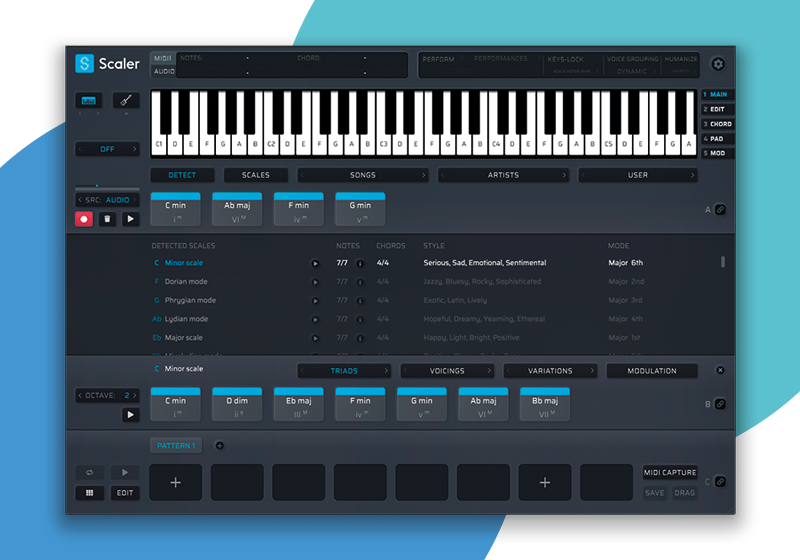800x560 pixels.
Task: Click the Bb maj chord pad
Action: 545,404
